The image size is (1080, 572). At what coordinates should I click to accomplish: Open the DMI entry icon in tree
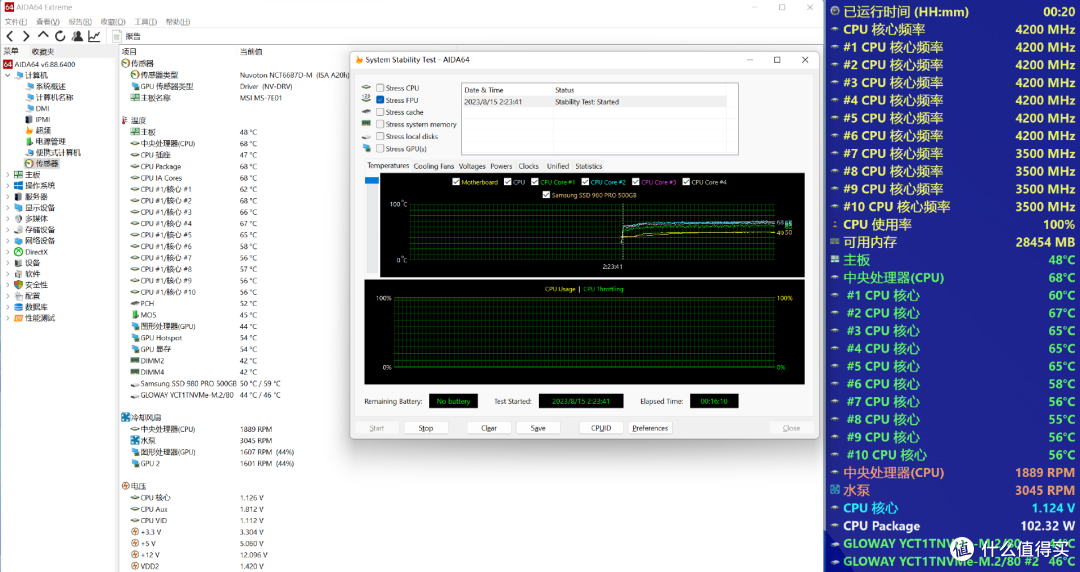point(30,108)
